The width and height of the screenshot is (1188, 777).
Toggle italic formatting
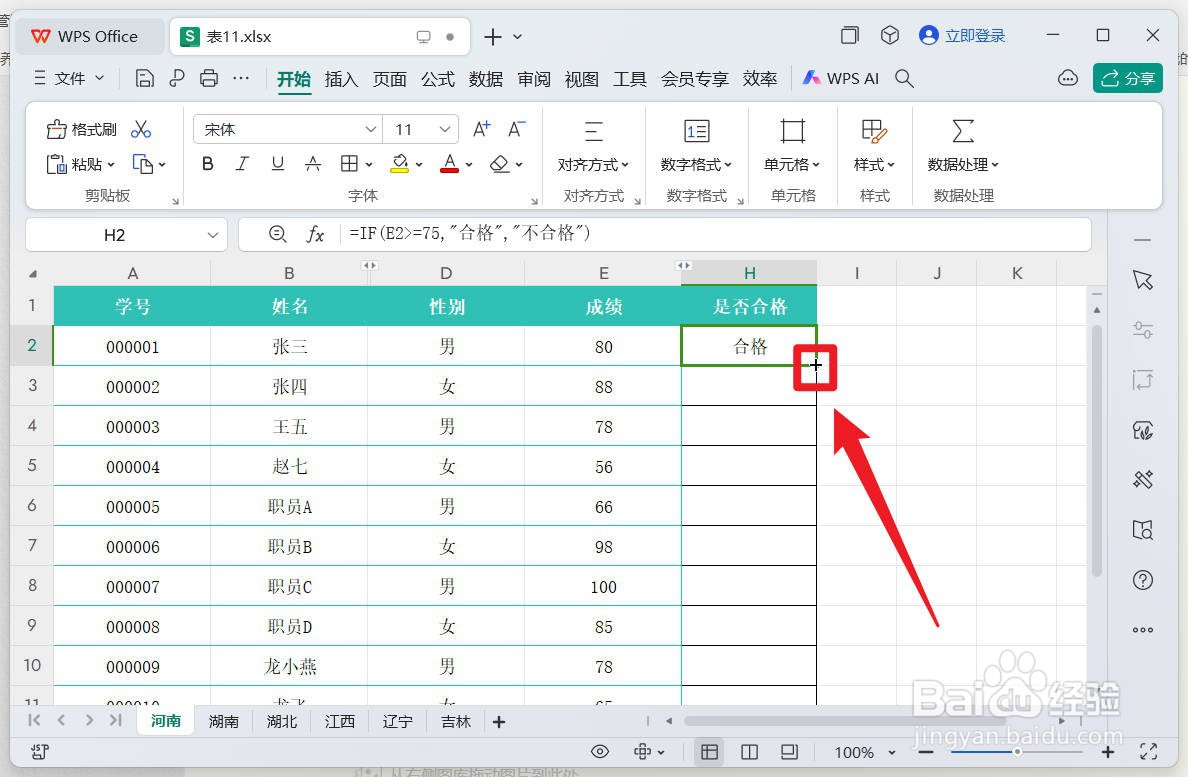coord(242,163)
